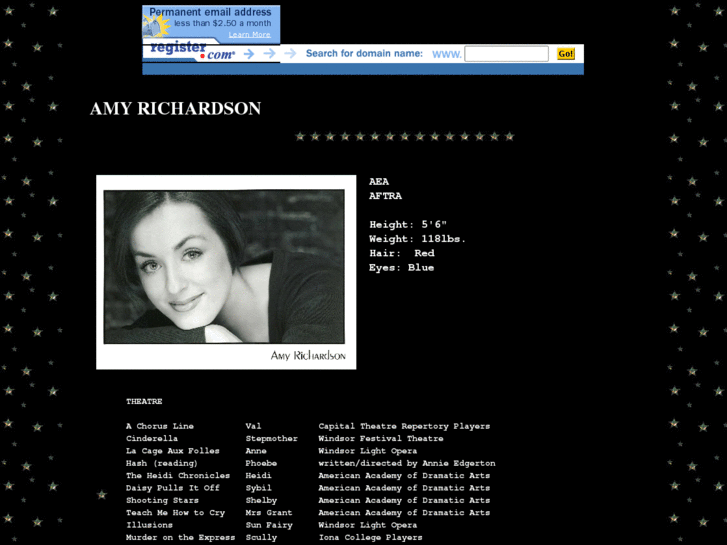Viewport: 727px width, 545px height.
Task: Click the 'Height: 5'6"' line
Action: [408, 225]
